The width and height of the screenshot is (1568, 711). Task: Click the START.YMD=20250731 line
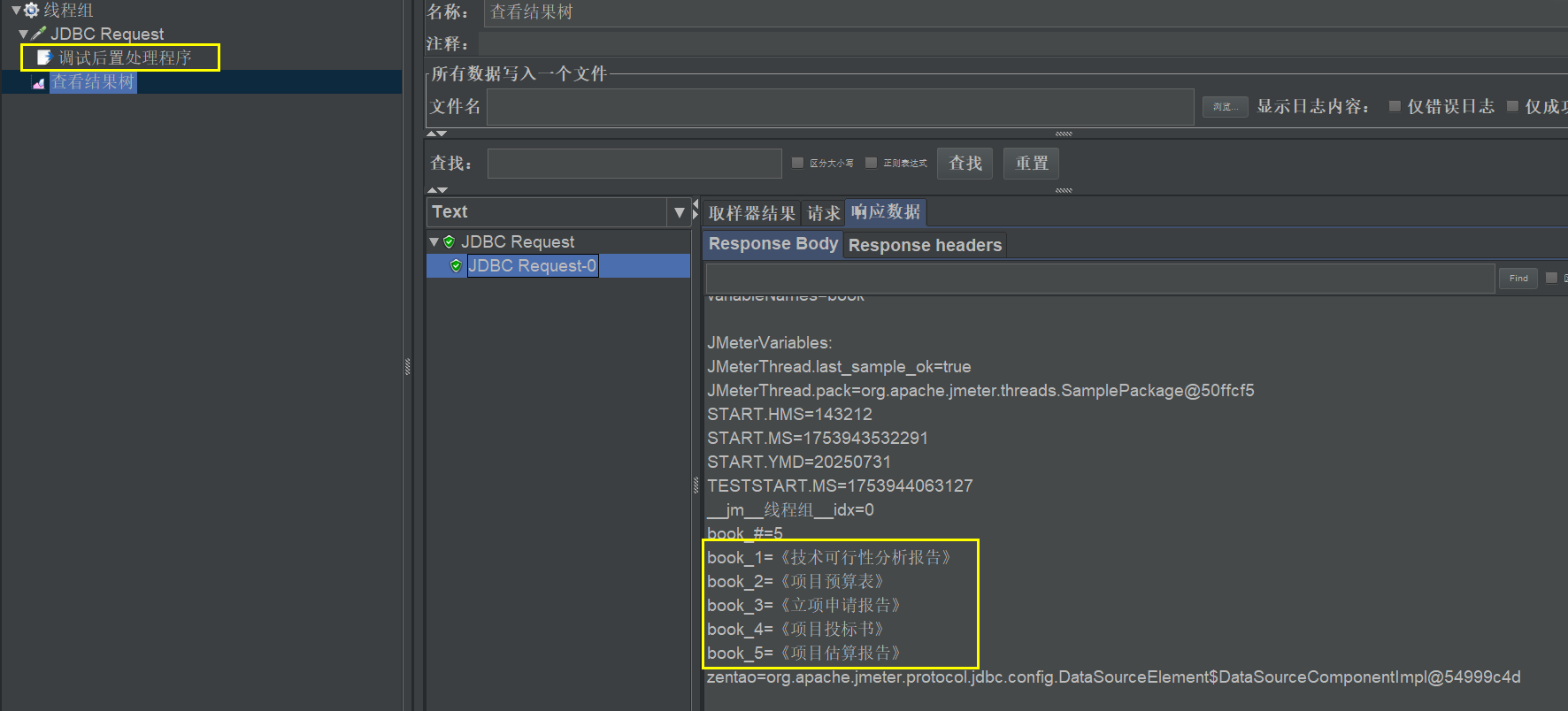click(x=799, y=462)
